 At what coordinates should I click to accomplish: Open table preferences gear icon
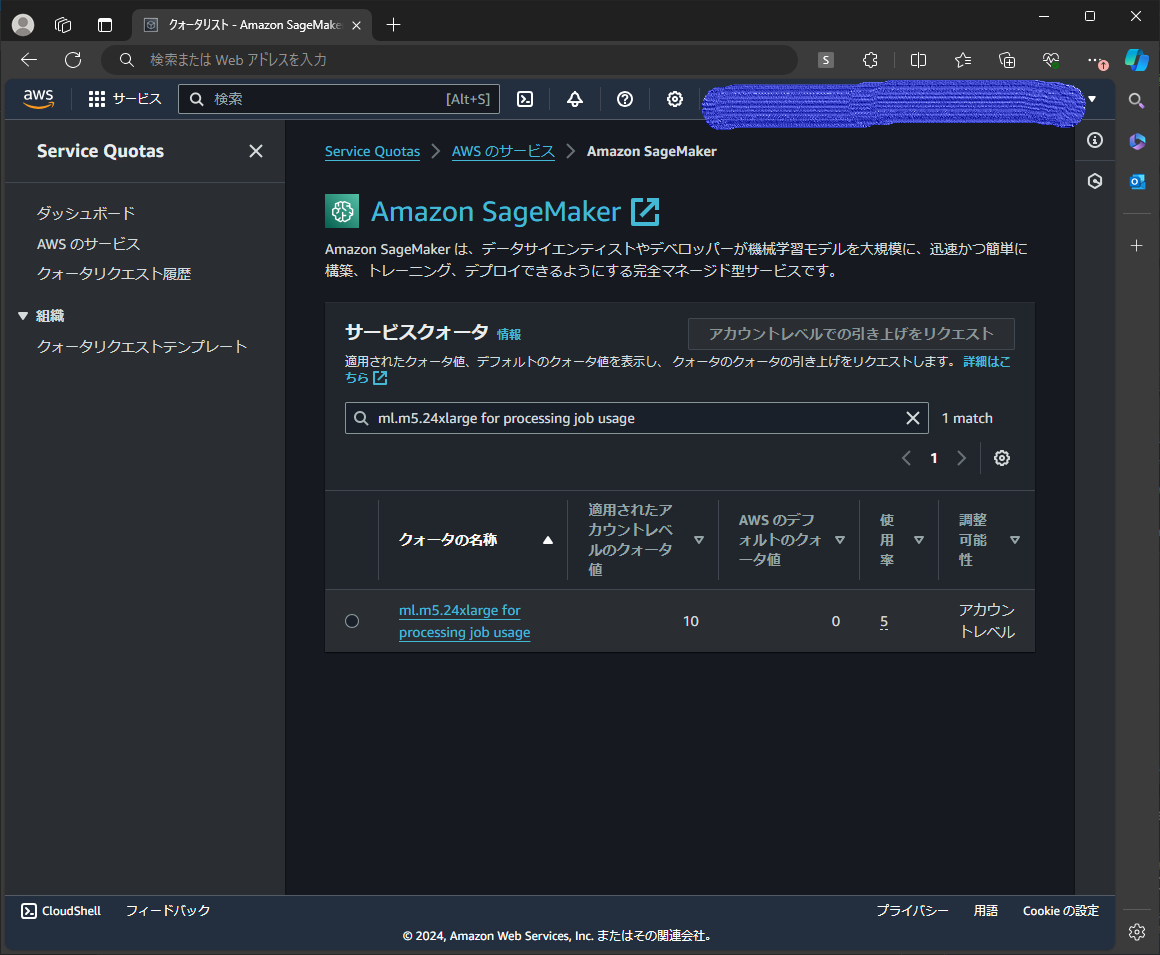pyautogui.click(x=1002, y=458)
